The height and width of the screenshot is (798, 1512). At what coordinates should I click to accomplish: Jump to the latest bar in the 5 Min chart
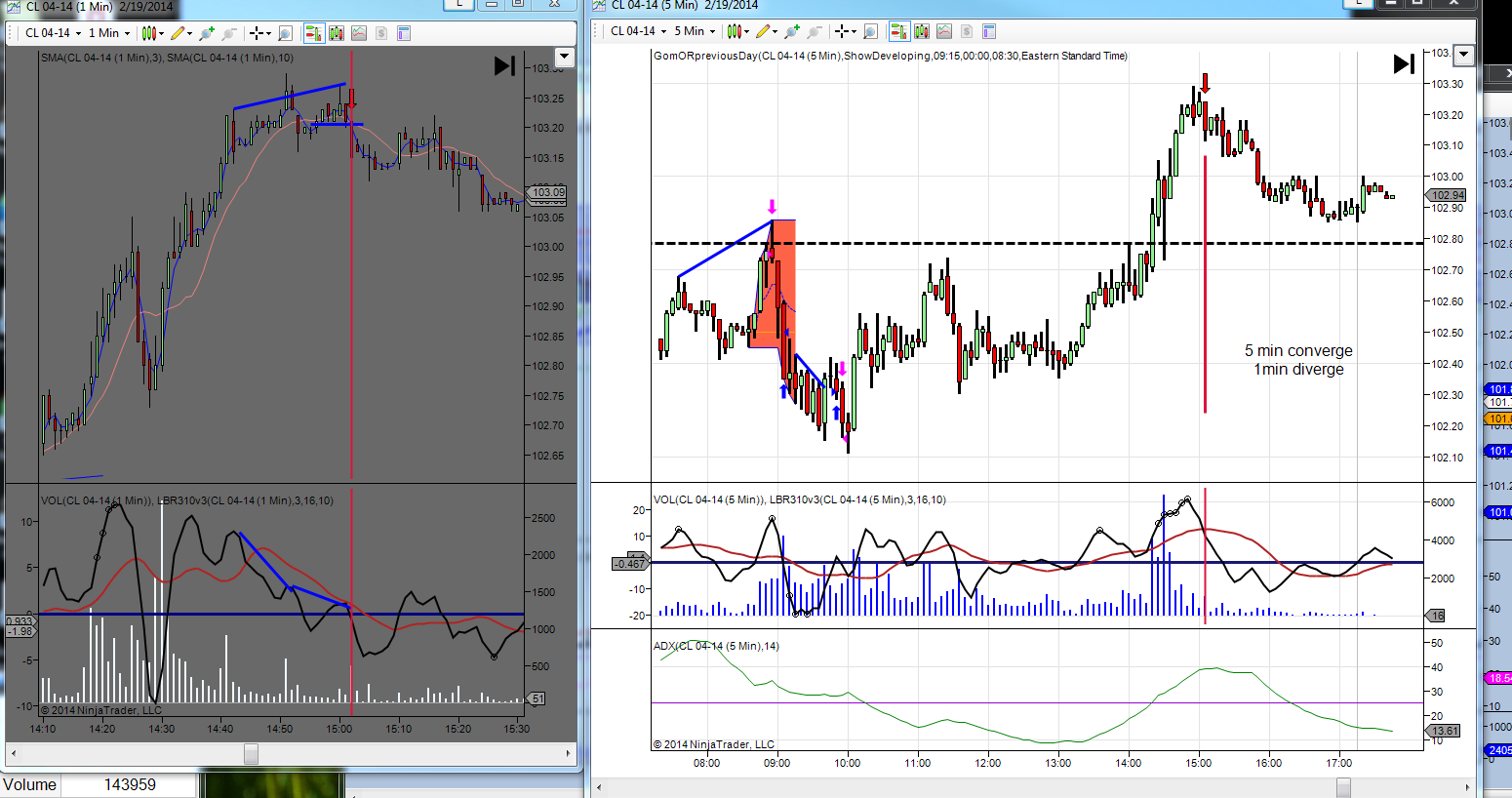[x=1404, y=63]
